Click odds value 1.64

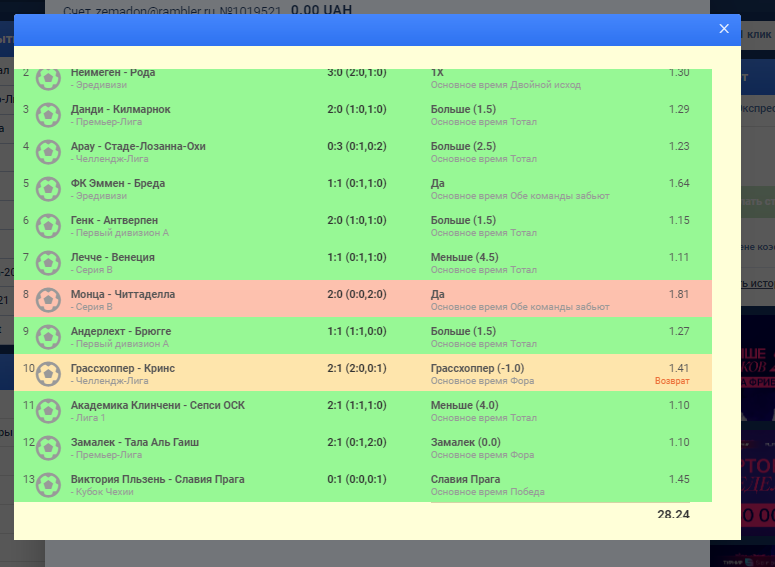pyautogui.click(x=679, y=183)
